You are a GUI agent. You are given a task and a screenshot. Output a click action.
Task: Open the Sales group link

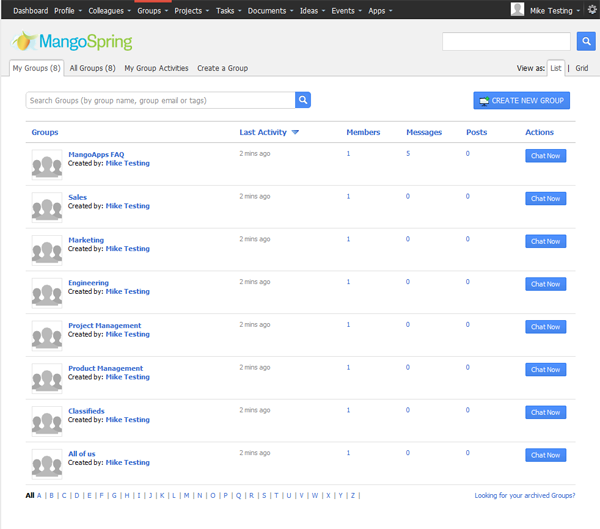[77, 197]
